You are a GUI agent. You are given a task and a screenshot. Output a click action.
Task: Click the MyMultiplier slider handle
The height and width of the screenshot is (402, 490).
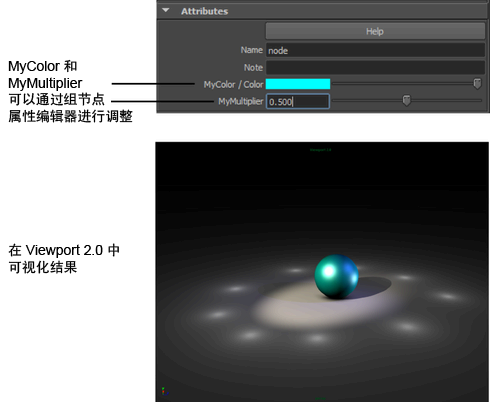(406, 100)
